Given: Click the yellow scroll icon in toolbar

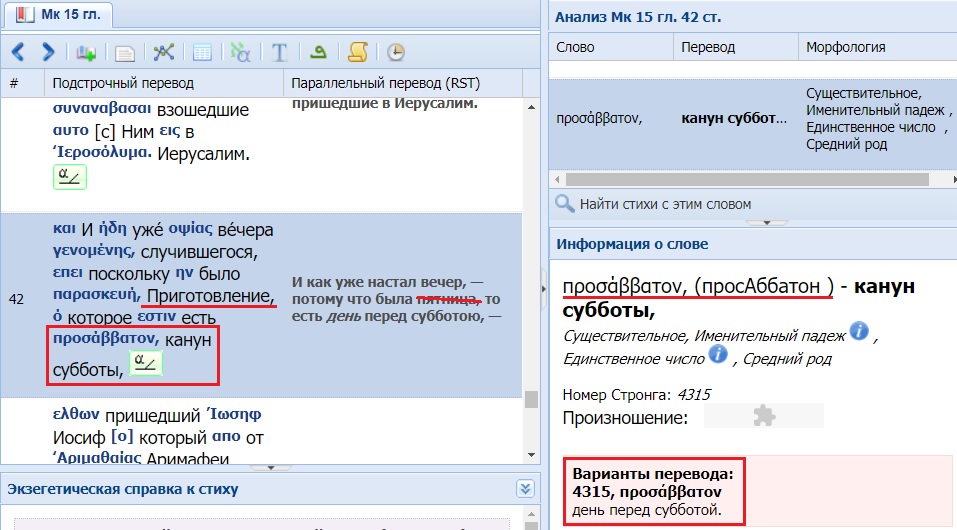Looking at the screenshot, I should coord(357,52).
